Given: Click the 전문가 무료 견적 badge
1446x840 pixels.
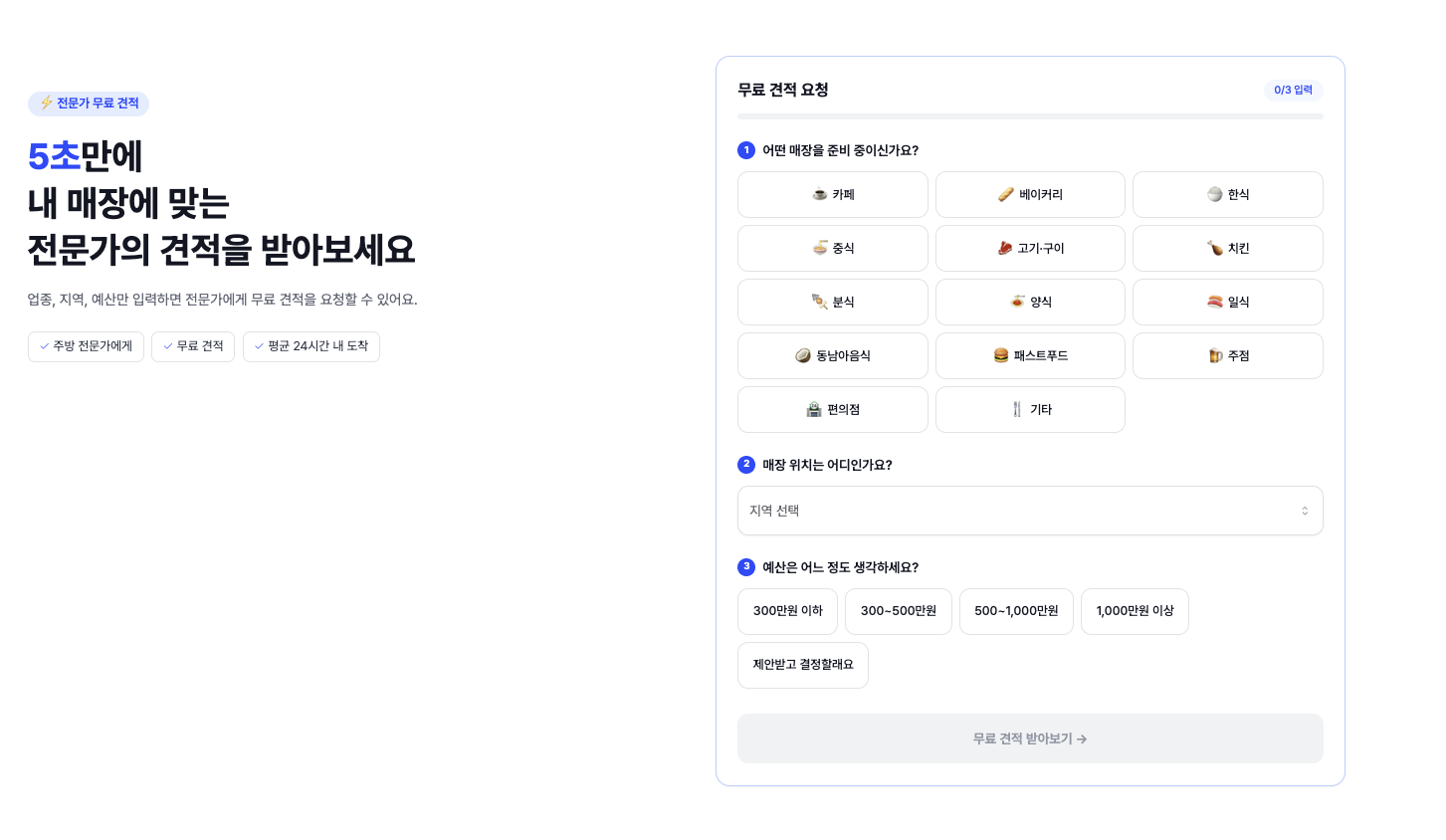Looking at the screenshot, I should click(x=89, y=104).
